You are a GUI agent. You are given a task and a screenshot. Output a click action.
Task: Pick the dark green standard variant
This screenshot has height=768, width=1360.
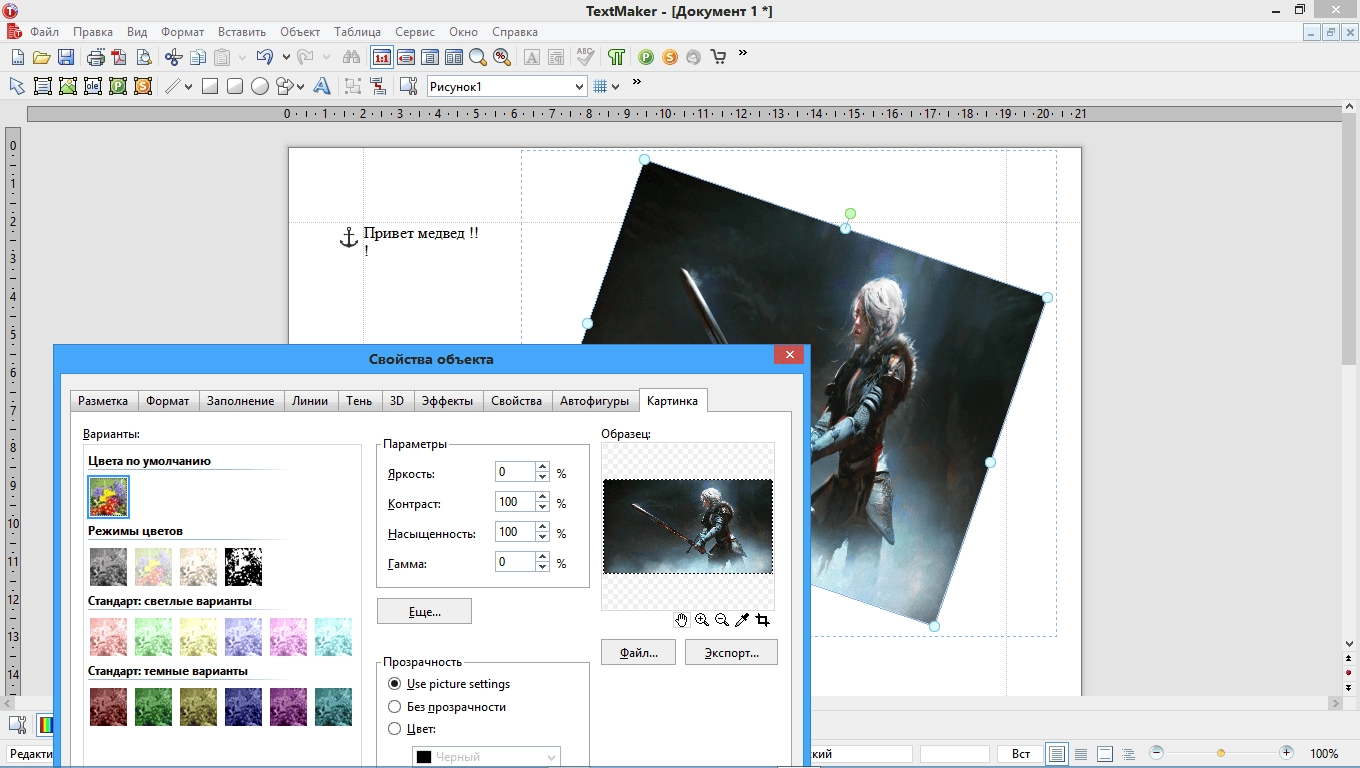pos(153,707)
